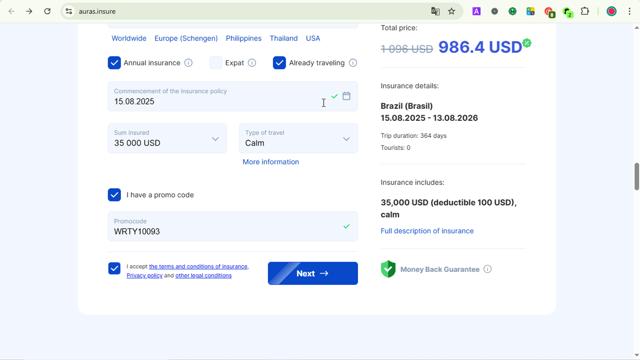Click the Promocode input field
640x360 pixels.
pyautogui.click(x=233, y=227)
